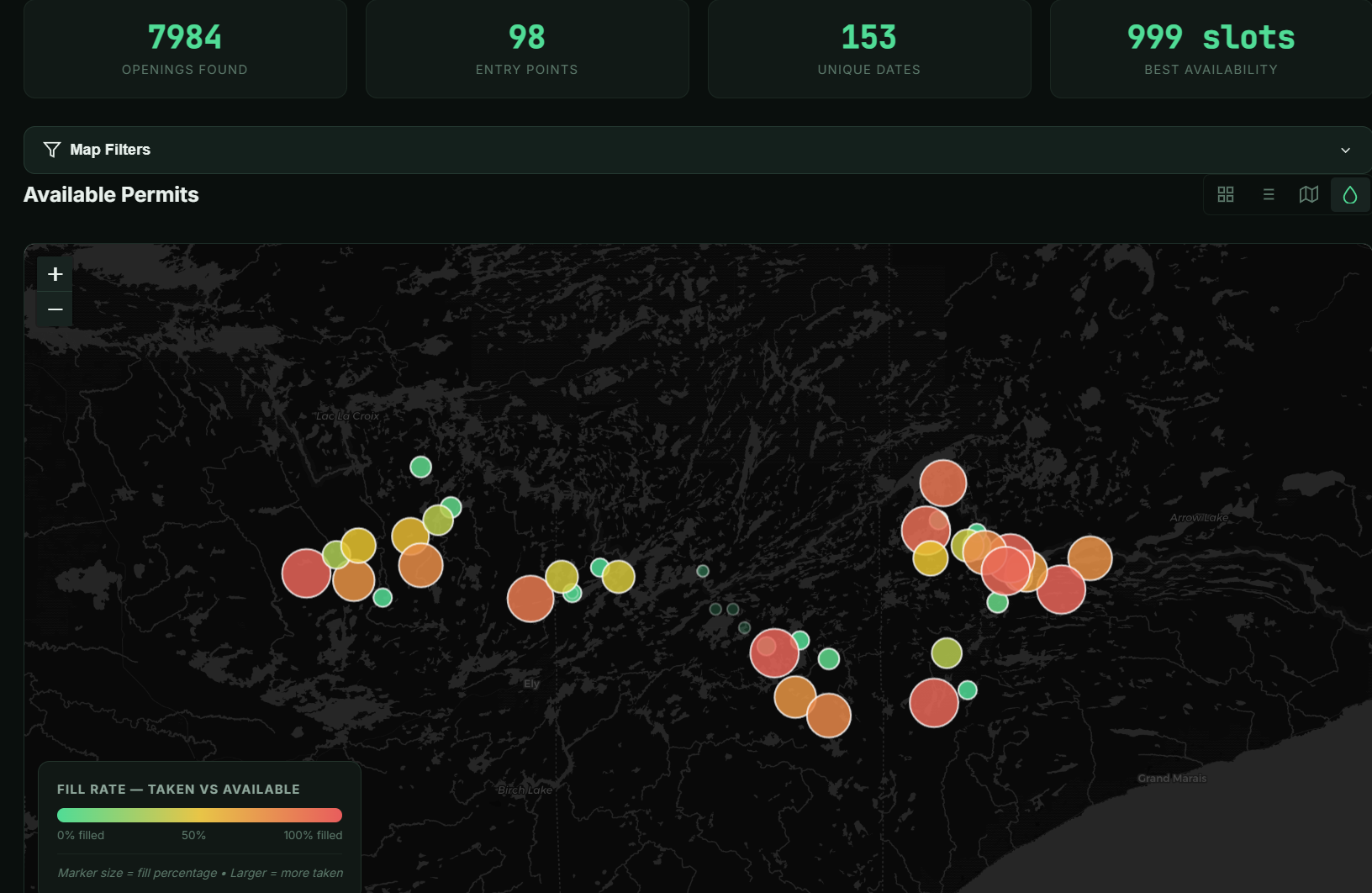This screenshot has height=893, width=1372.
Task: Select the 999 slots Best Availability card
Action: [1211, 49]
